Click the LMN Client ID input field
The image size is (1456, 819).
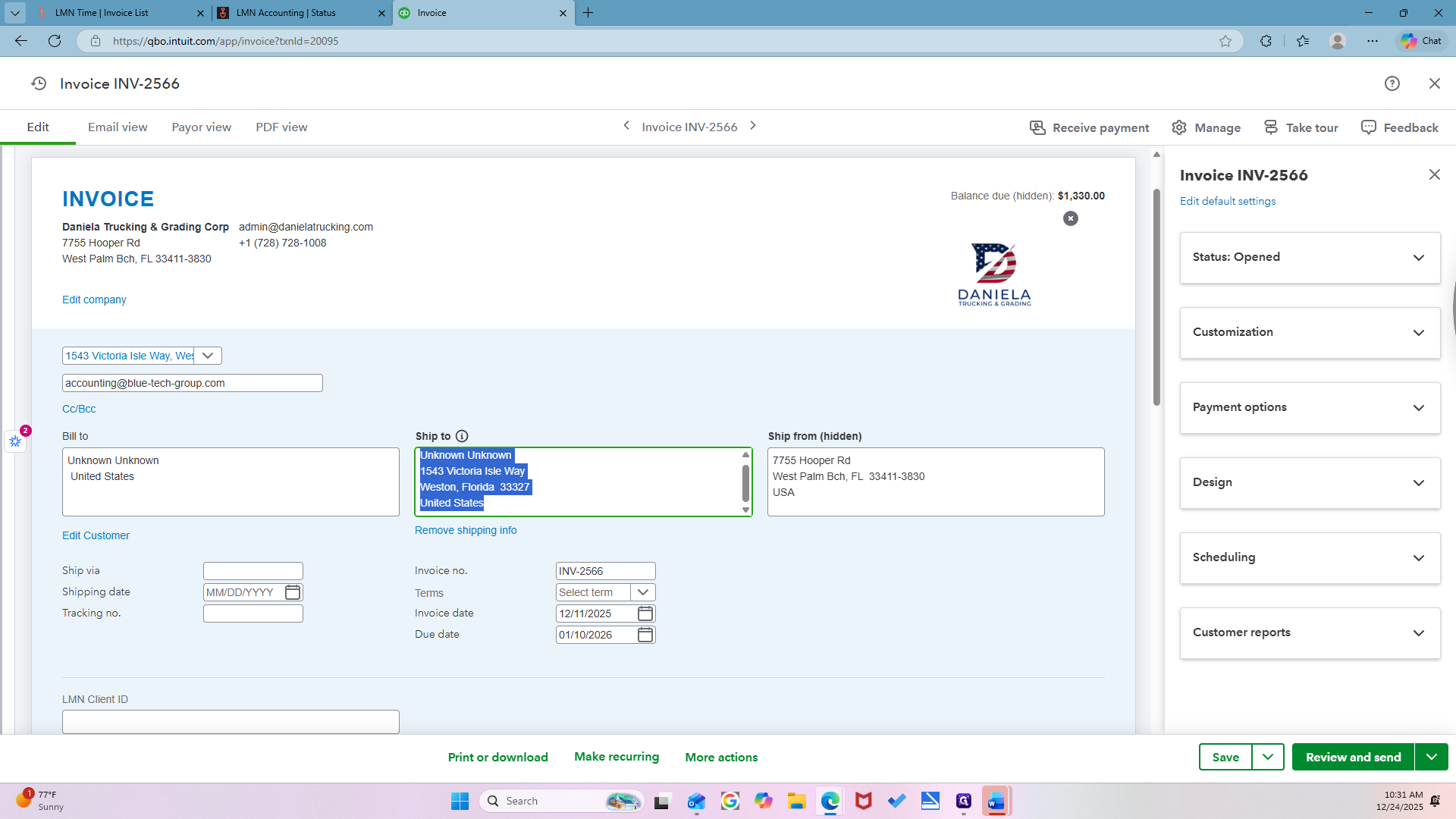tap(231, 722)
